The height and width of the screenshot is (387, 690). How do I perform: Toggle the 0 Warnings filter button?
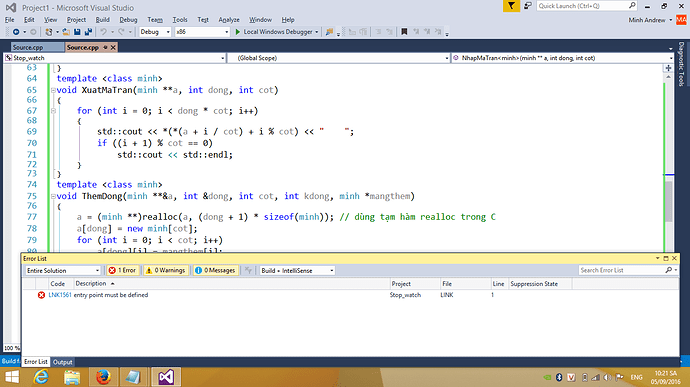165,270
